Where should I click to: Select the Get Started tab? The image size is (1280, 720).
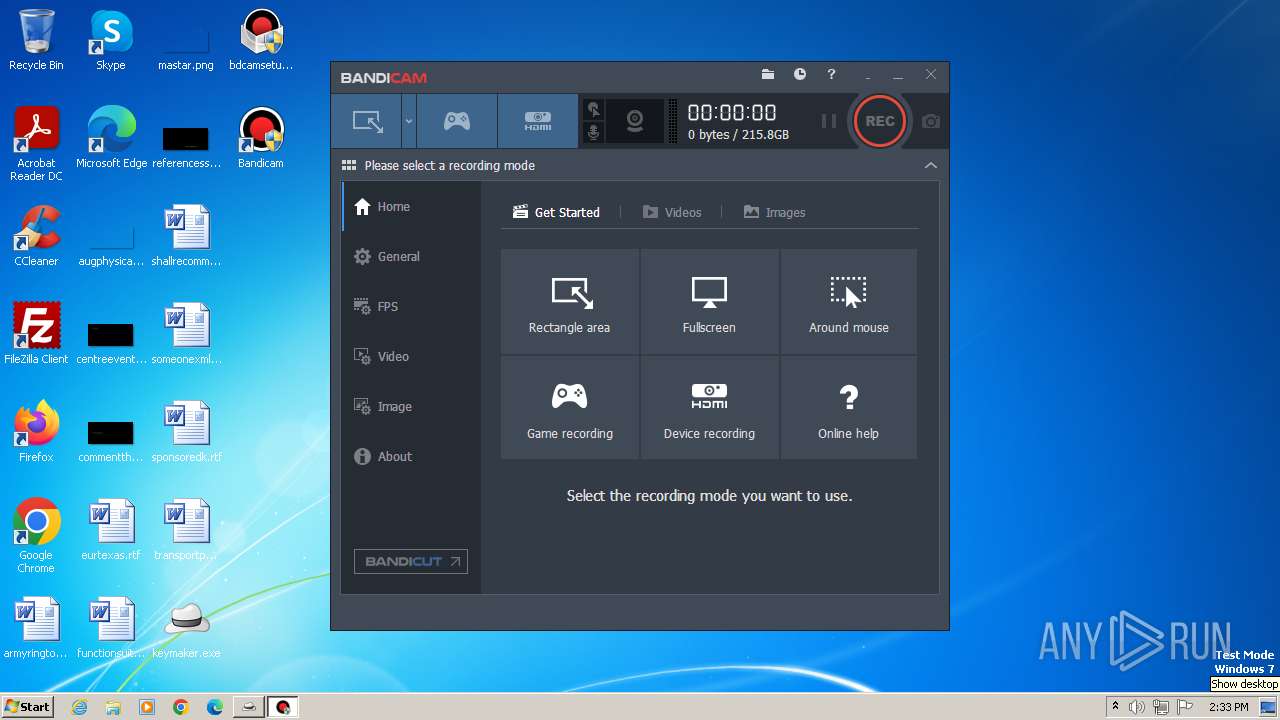click(556, 212)
